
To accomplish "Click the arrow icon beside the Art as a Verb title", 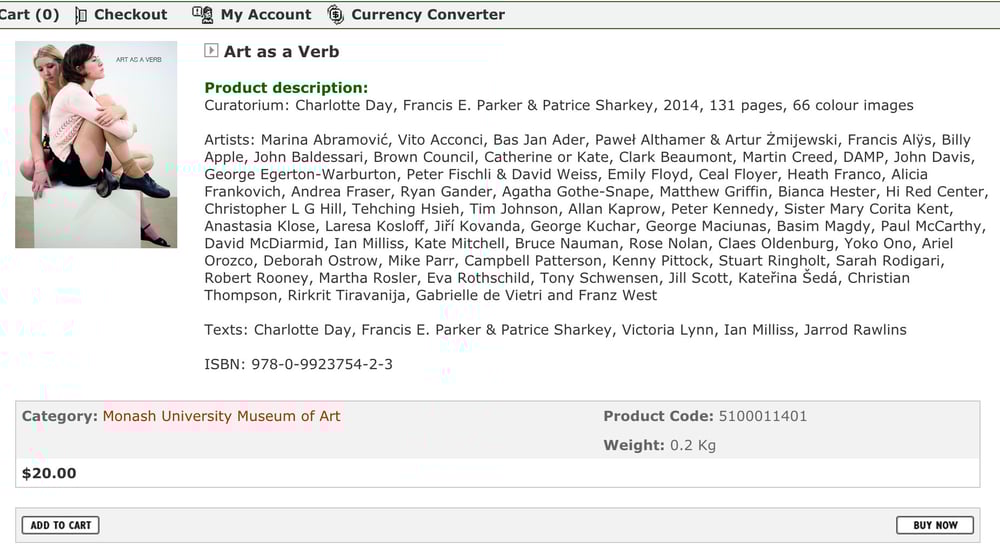I will coord(211,51).
